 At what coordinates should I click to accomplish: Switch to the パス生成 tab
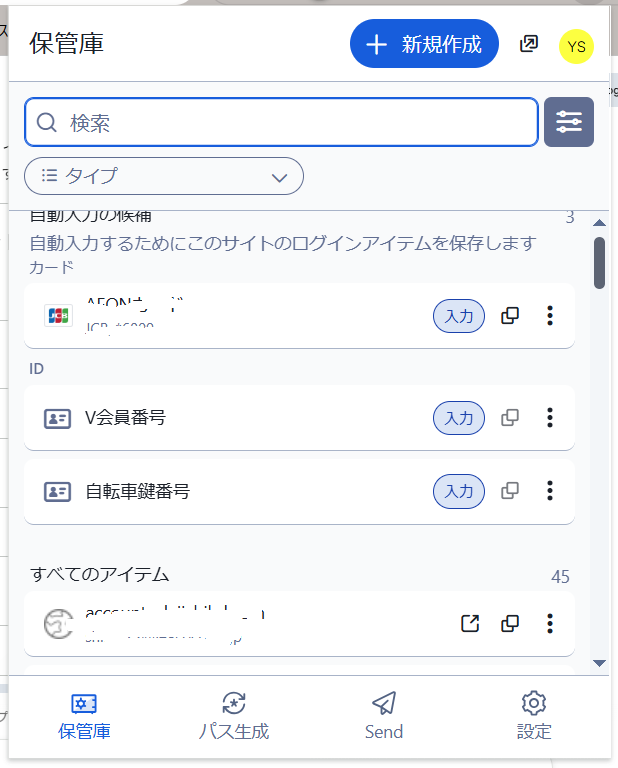point(233,715)
